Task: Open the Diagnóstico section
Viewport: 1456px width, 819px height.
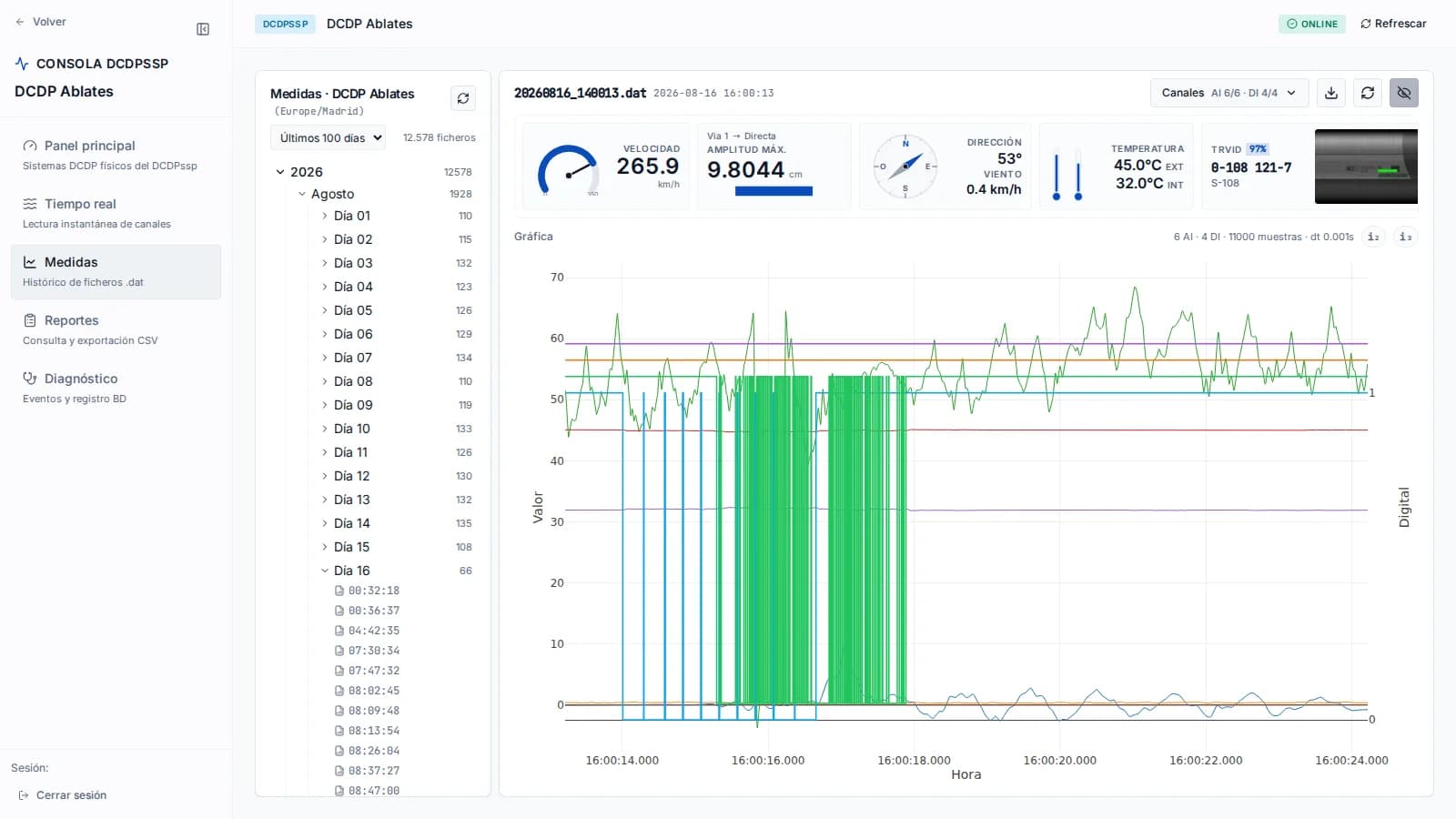Action: point(116,388)
